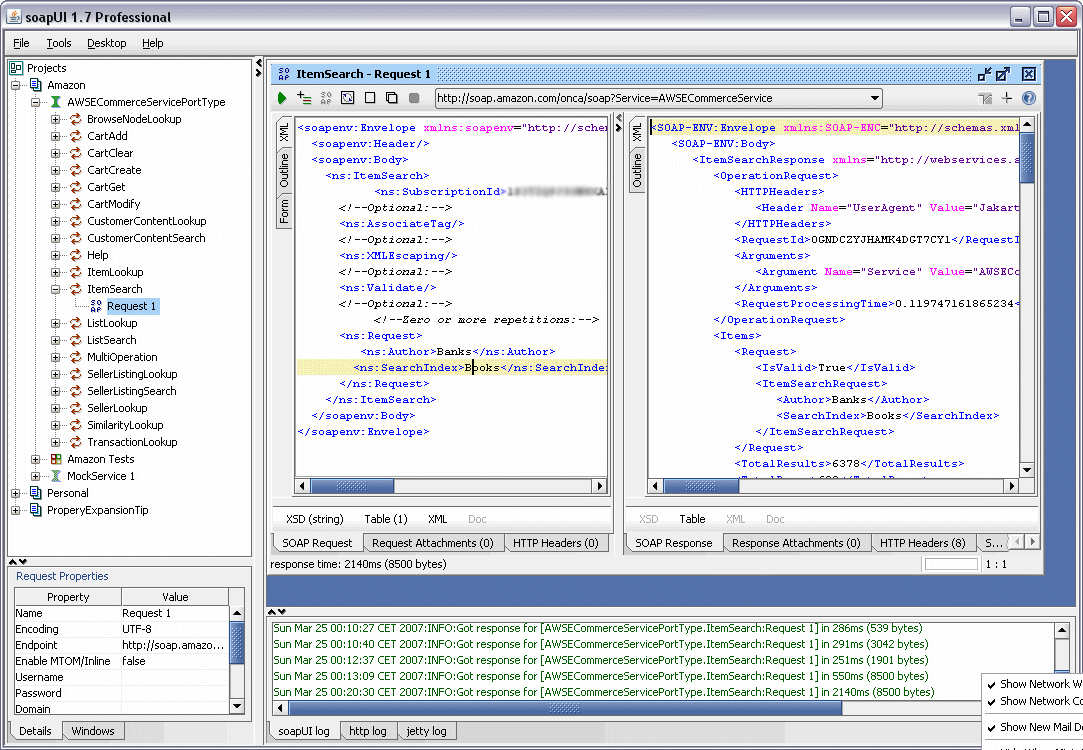Toggle the Show New Mail checkmark item
Screen dimensions: 1083x750
point(1040,727)
